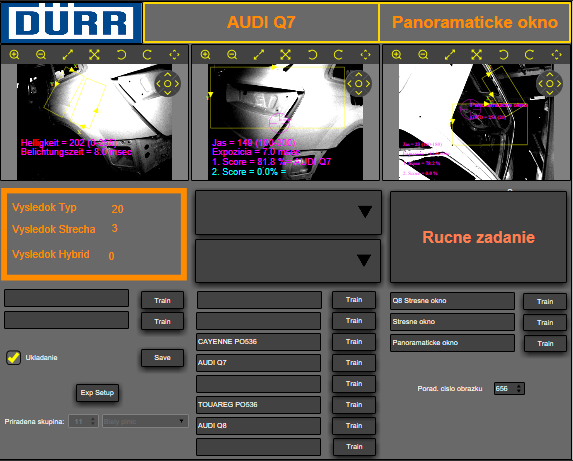This screenshot has height=461, width=573.
Task: Select diagonal fit tool in left viewer
Action: (x=68, y=55)
